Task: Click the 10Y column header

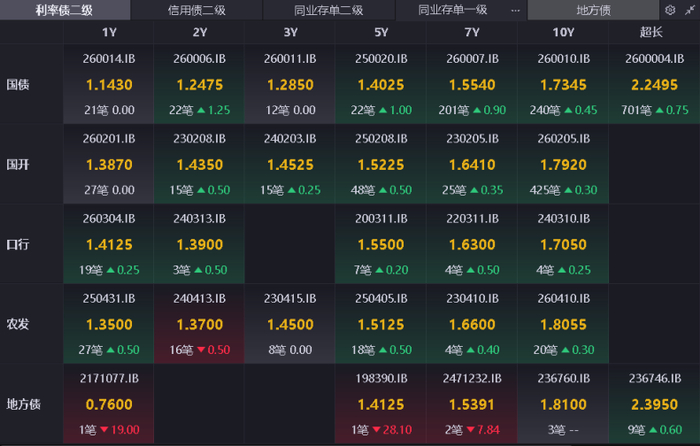Action: (563, 32)
